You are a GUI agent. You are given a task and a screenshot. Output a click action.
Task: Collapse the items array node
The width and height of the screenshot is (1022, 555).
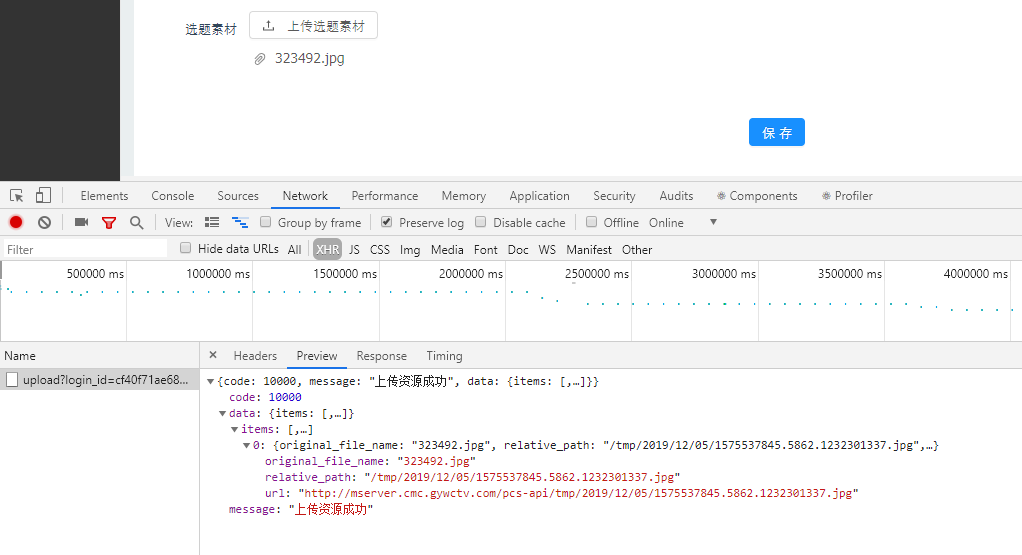pyautogui.click(x=234, y=429)
